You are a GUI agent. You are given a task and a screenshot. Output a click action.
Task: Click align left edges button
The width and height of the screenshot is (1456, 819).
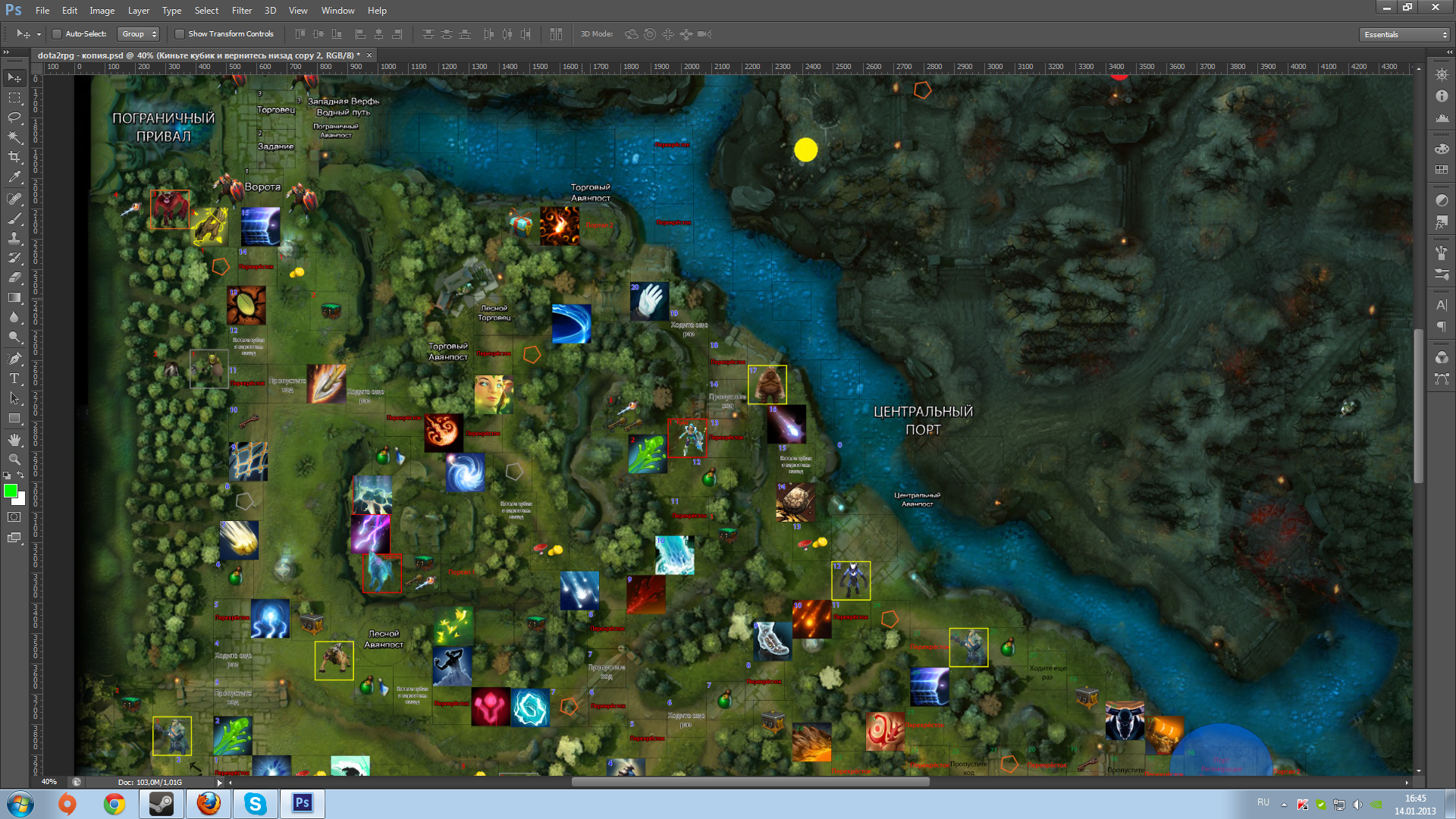[x=361, y=34]
